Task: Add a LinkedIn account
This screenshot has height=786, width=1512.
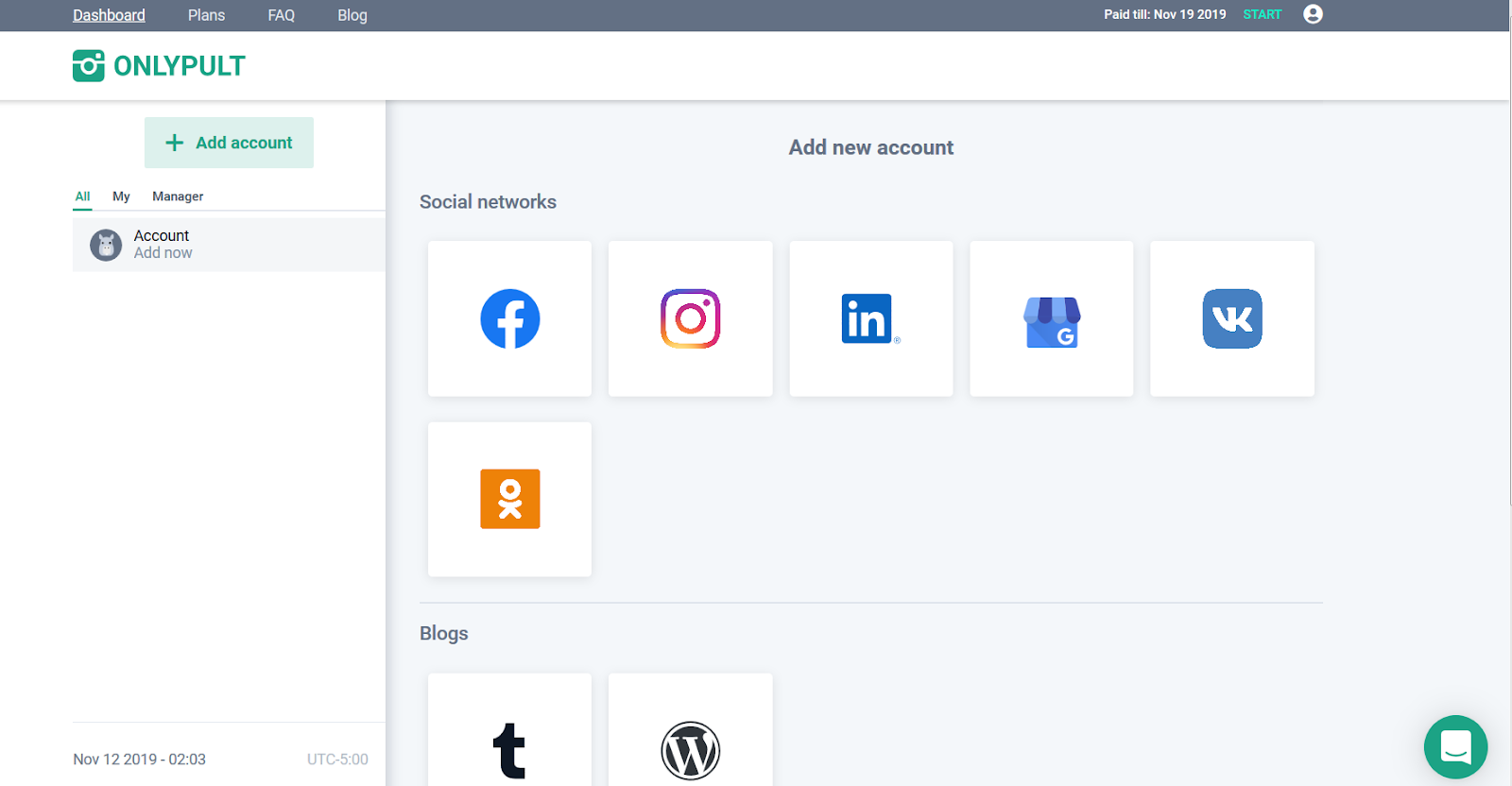Action: pos(870,318)
